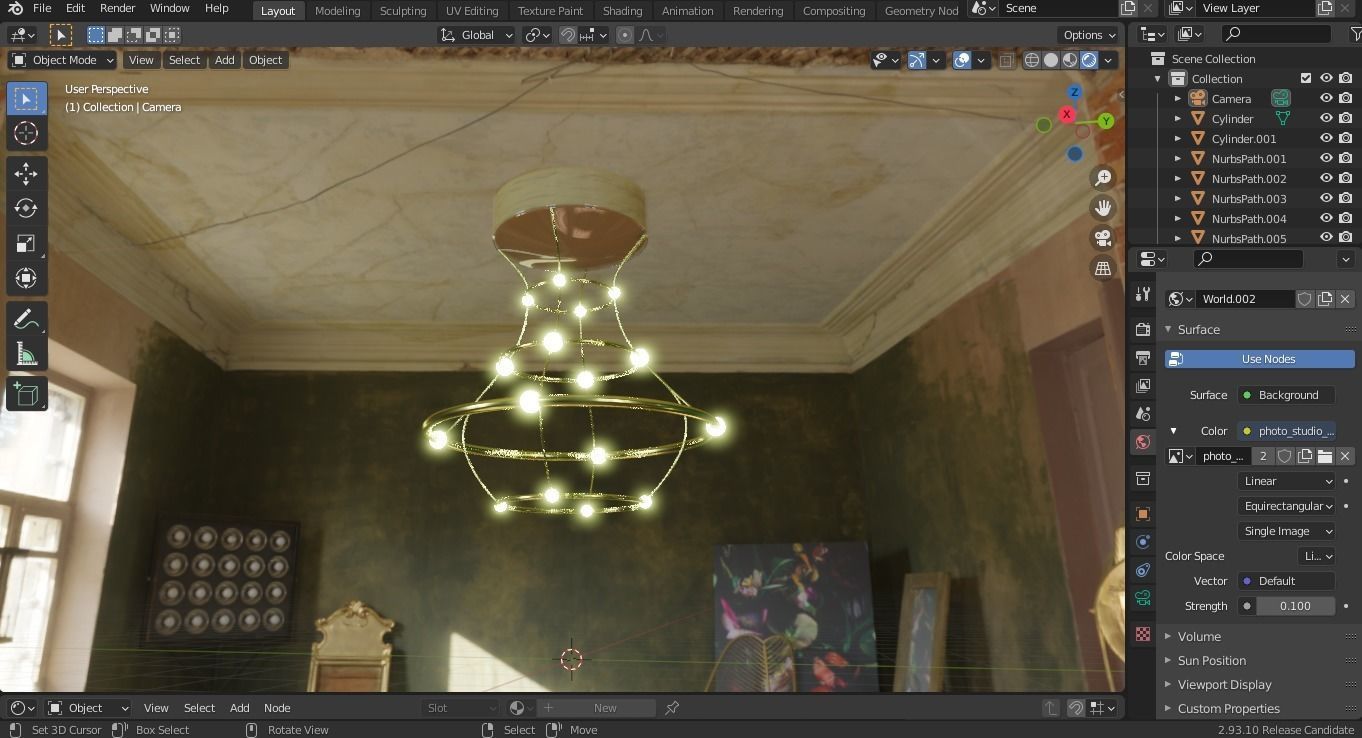Expand the Sun Position panel
This screenshot has height=738, width=1362.
tap(1211, 660)
